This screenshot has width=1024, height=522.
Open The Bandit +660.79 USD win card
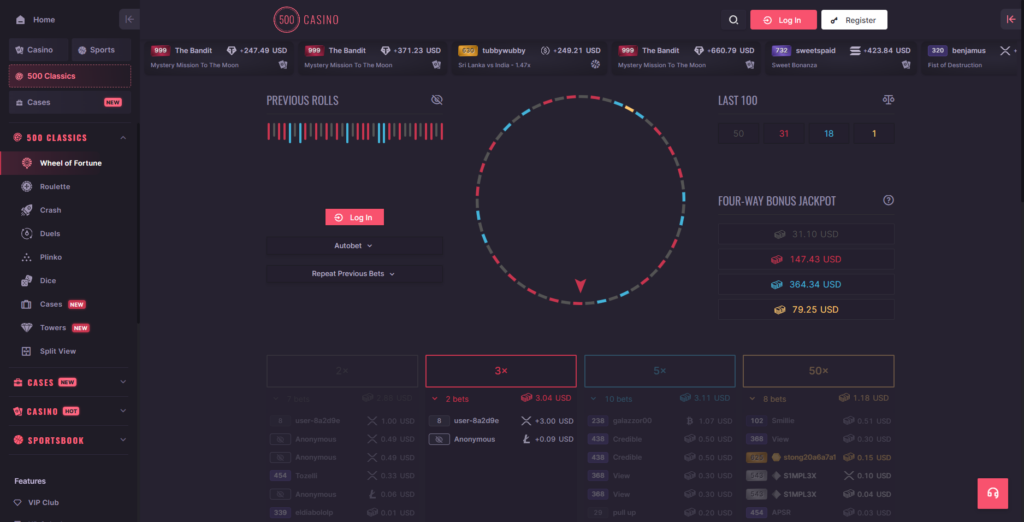[x=686, y=57]
